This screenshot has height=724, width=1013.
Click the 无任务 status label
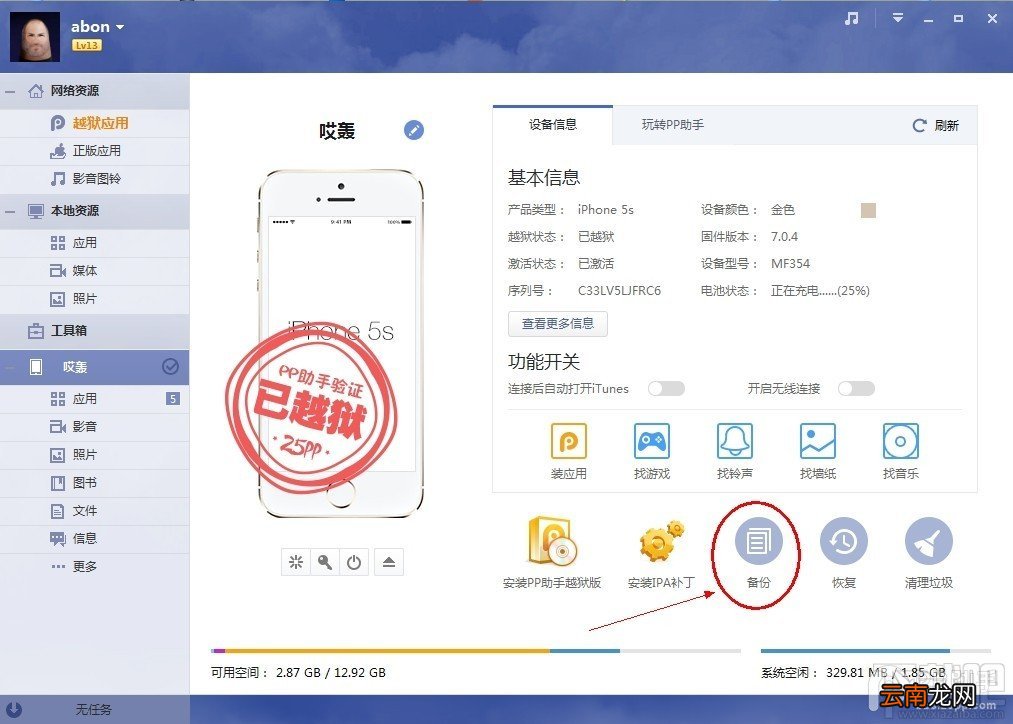94,709
